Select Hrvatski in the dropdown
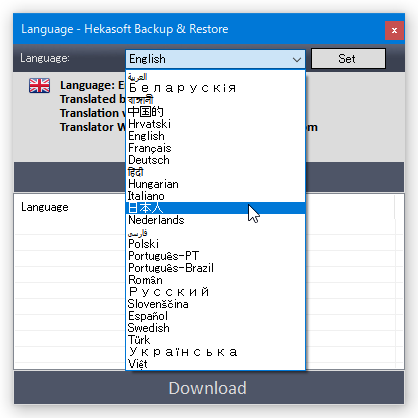Viewport: 418px width, 418px height. click(215, 124)
